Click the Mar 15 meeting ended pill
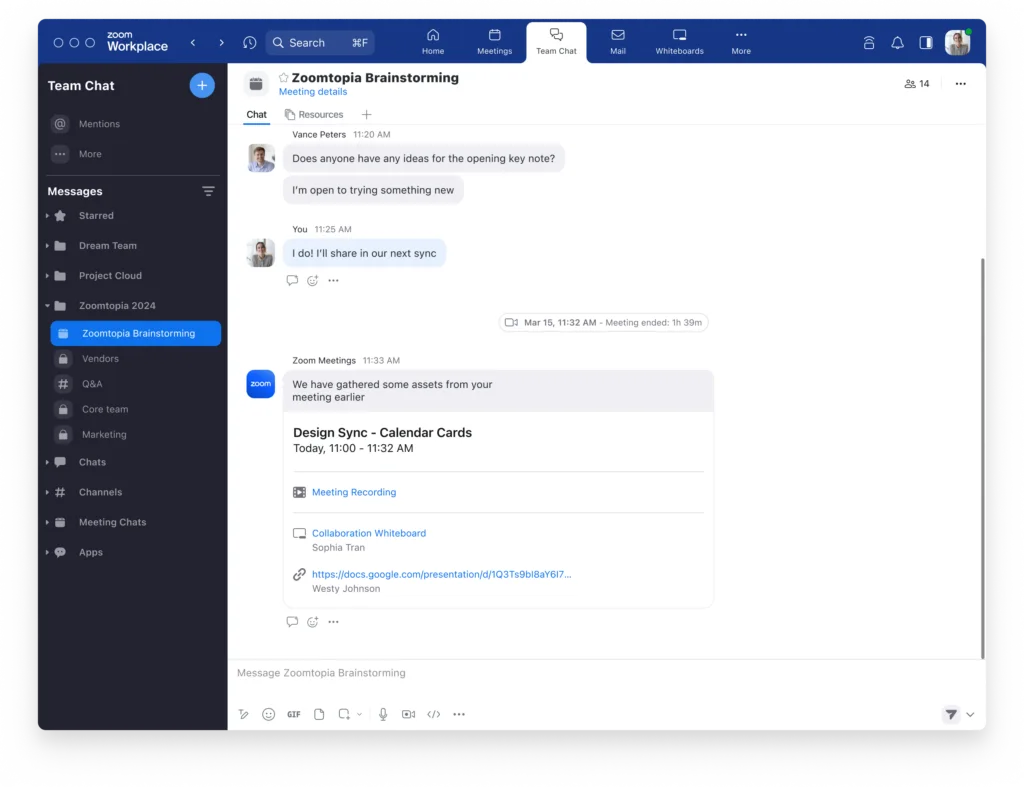 (x=603, y=323)
